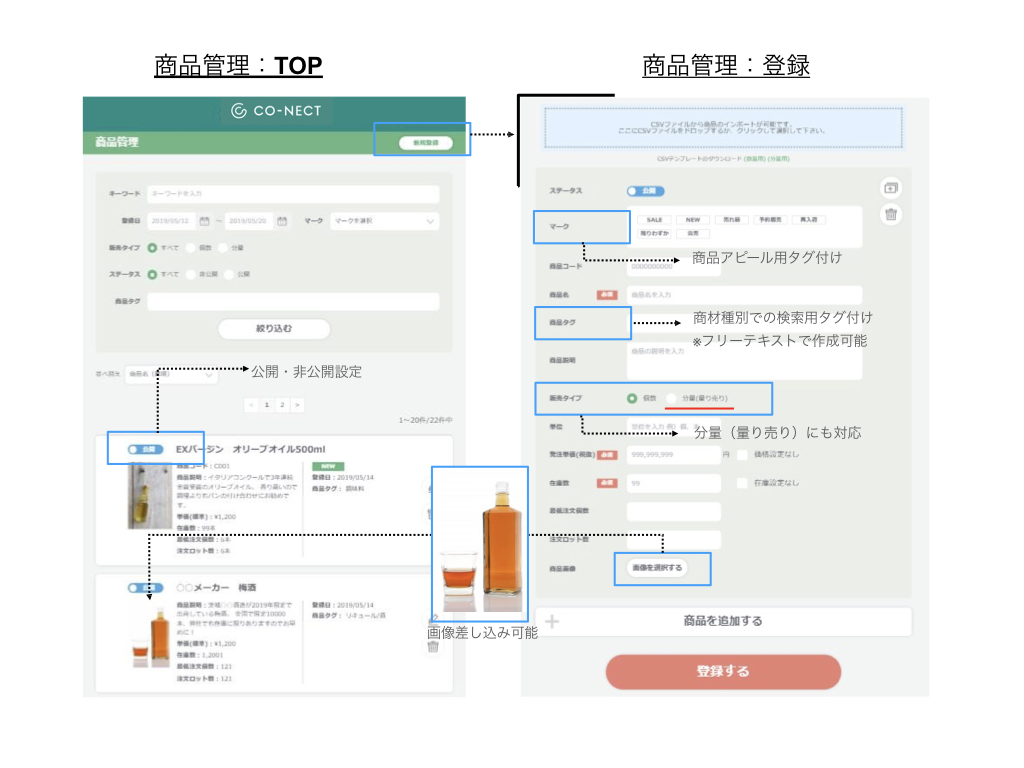Delete the 梅酒 product with trash icon
The width and height of the screenshot is (1024, 768).
433,647
